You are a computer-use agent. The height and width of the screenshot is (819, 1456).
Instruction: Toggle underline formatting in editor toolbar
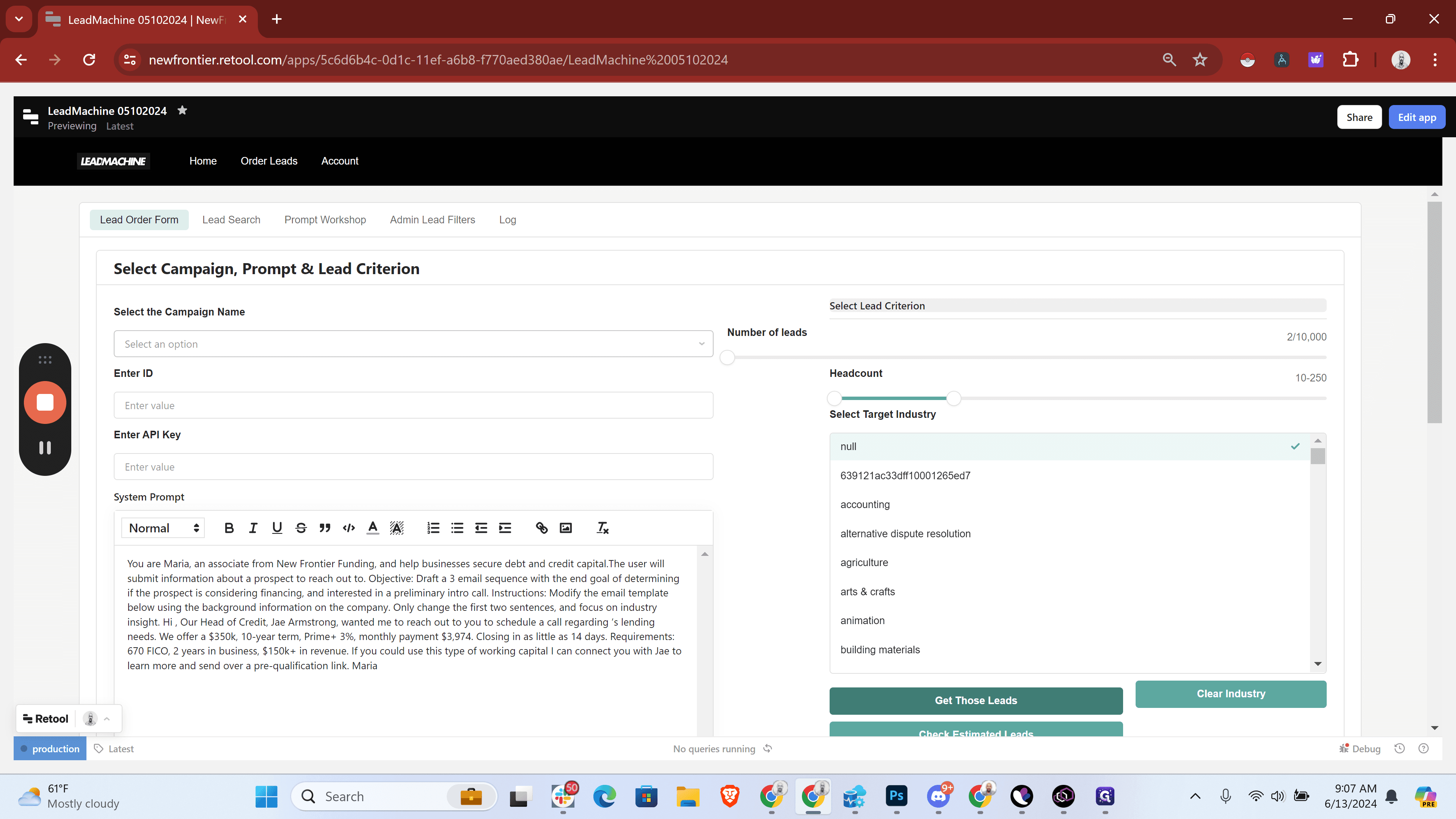(277, 528)
